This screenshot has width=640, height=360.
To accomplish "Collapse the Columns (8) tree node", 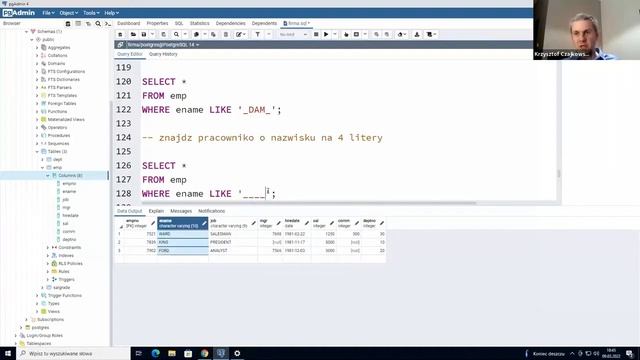I will click(48, 176).
